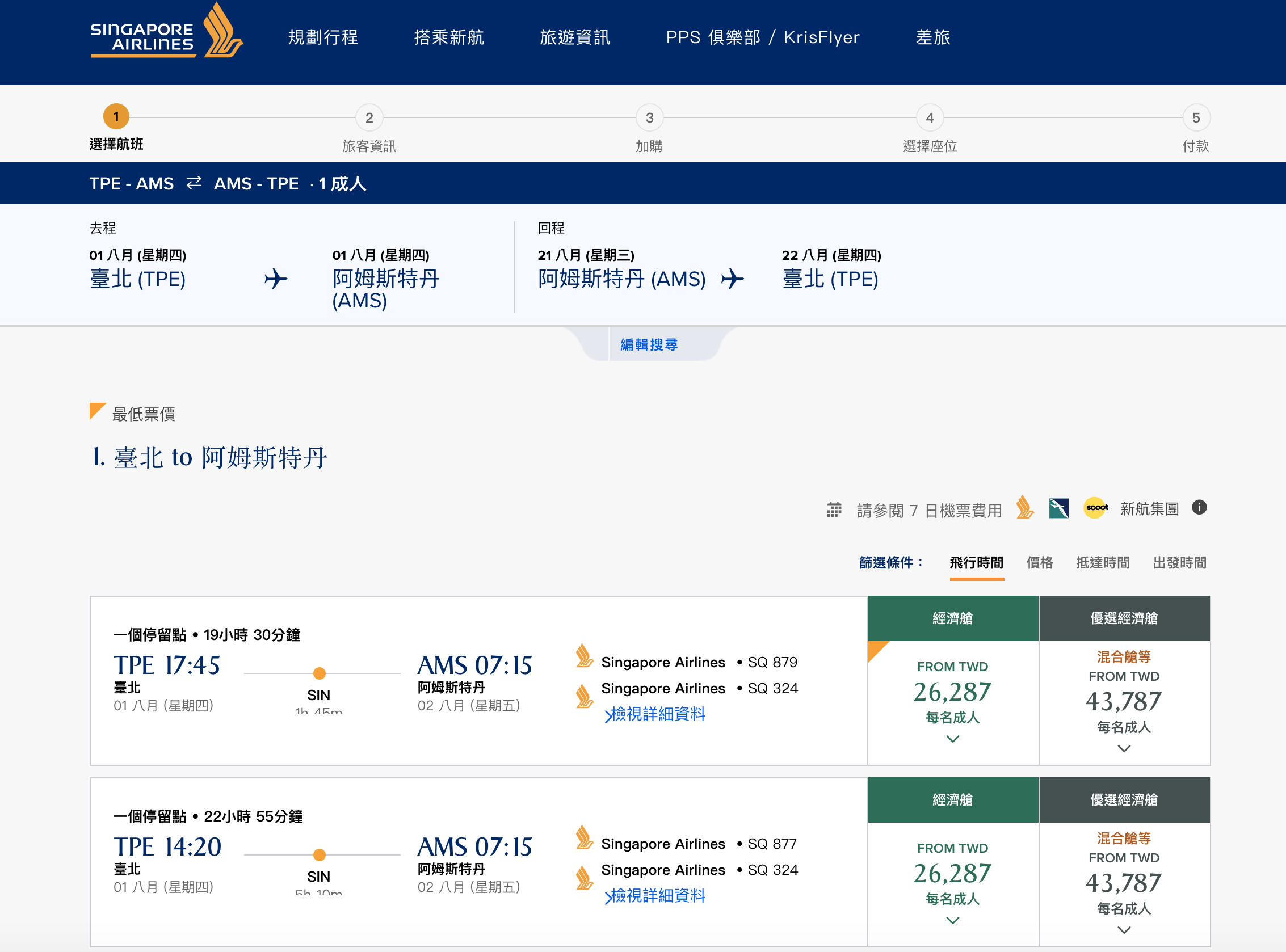
Task: Click the Singapore Airlines logo
Action: (x=167, y=31)
